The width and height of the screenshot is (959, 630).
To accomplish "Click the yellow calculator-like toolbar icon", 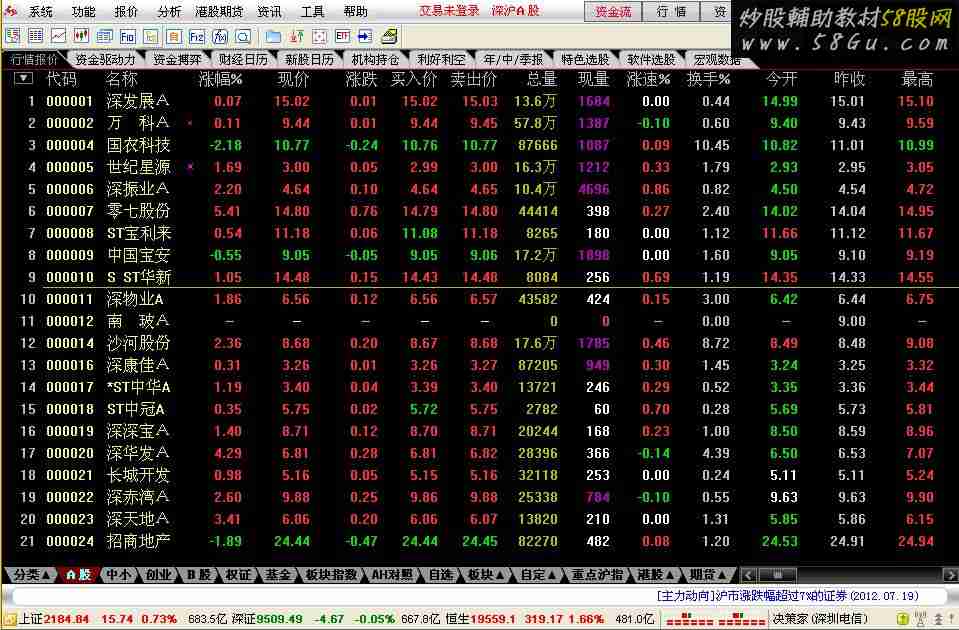I will (389, 37).
